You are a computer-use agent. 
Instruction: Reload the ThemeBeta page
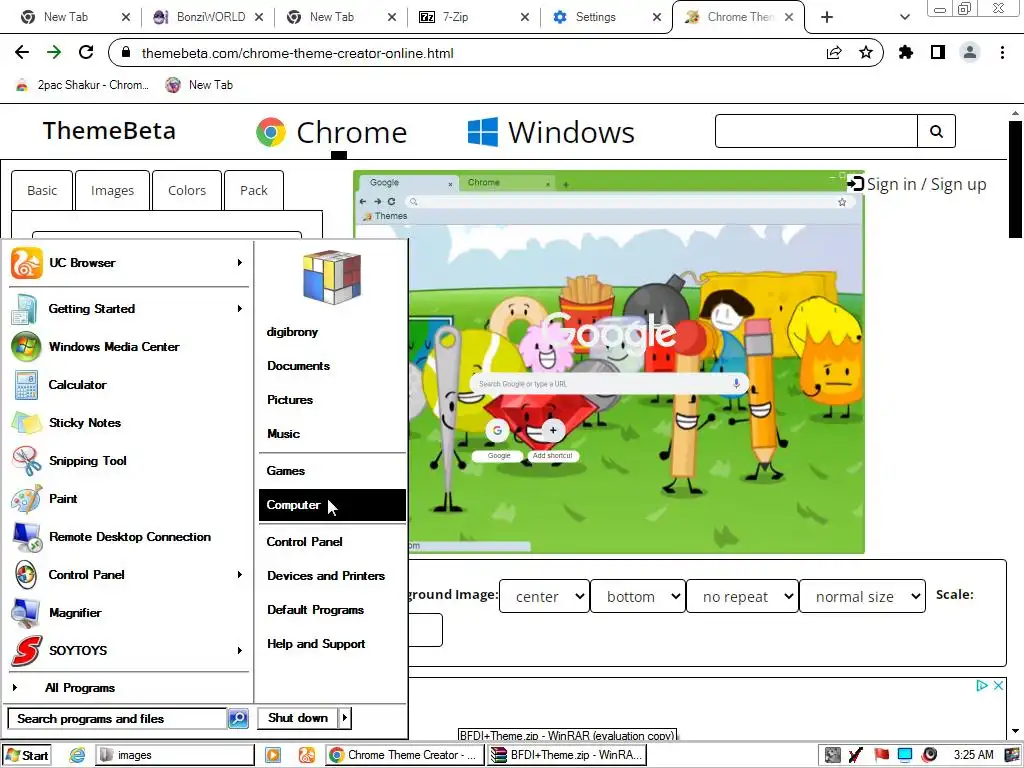click(86, 53)
